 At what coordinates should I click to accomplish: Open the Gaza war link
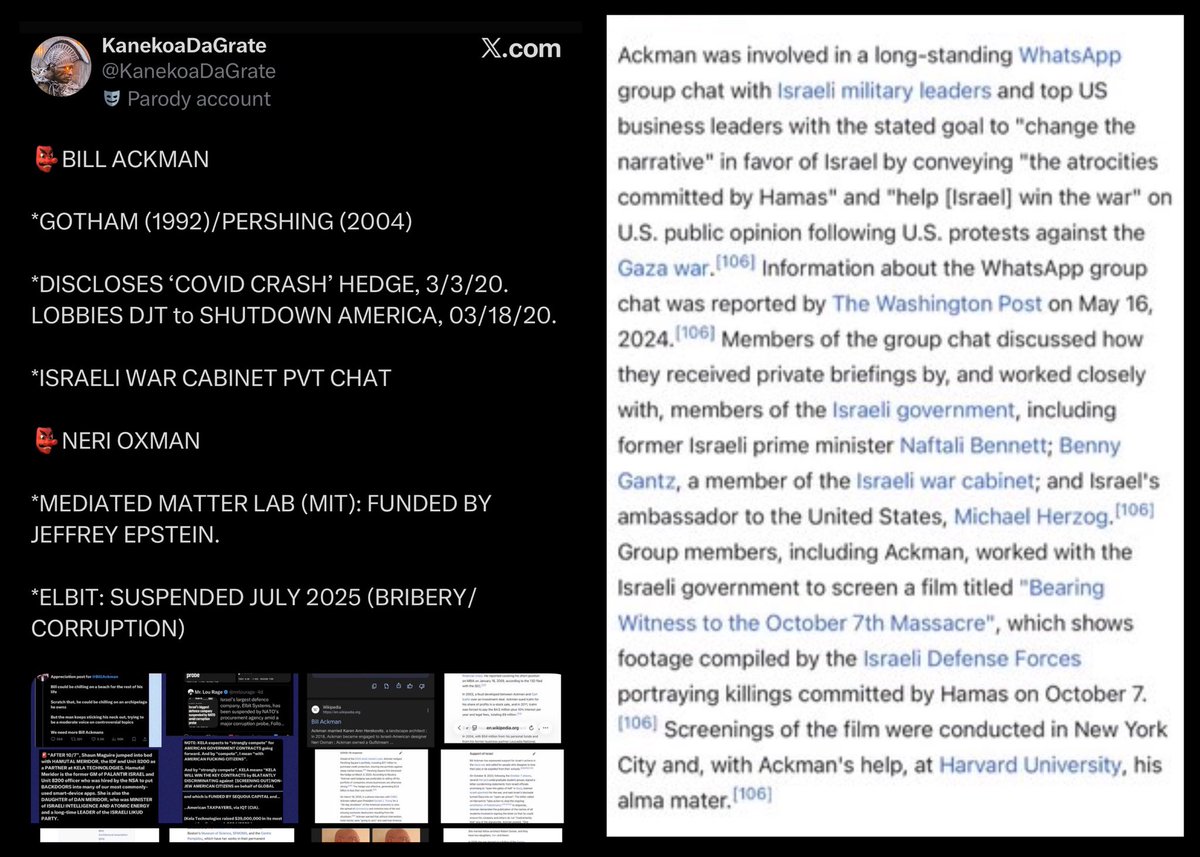tap(664, 268)
